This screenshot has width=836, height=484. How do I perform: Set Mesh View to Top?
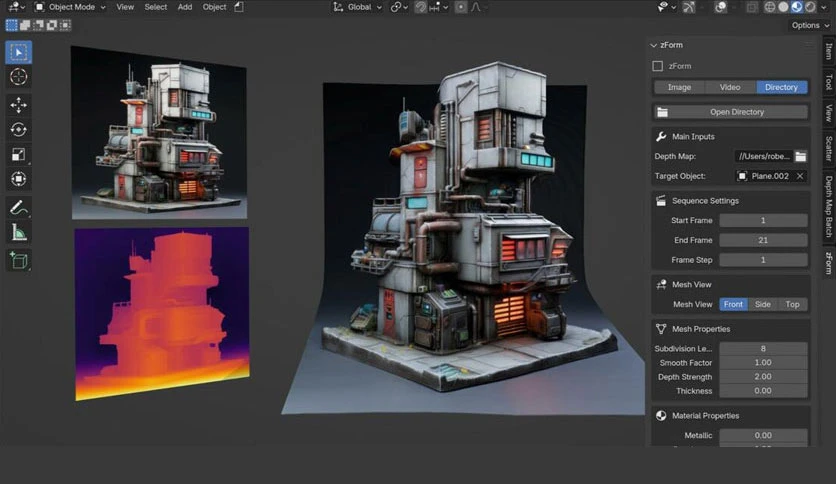[792, 304]
